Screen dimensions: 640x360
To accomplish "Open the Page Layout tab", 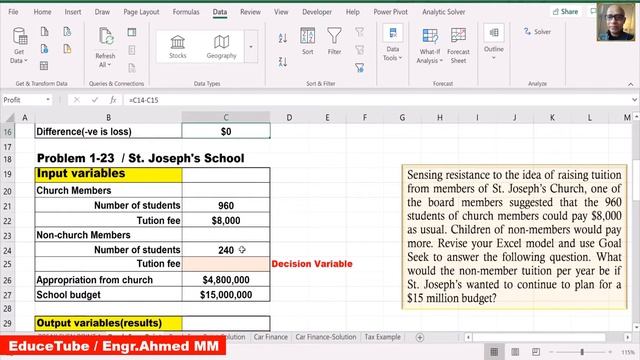I will [x=141, y=12].
